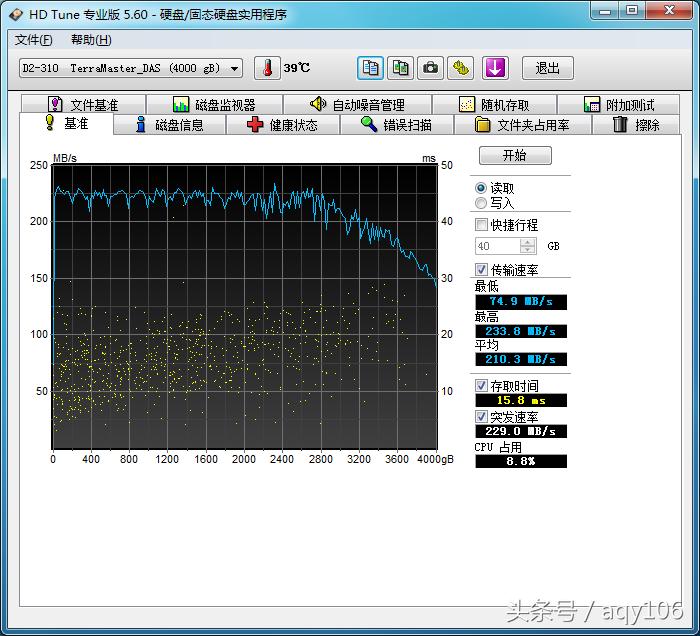
Task: Click the purple download arrow icon
Action: (x=496, y=68)
